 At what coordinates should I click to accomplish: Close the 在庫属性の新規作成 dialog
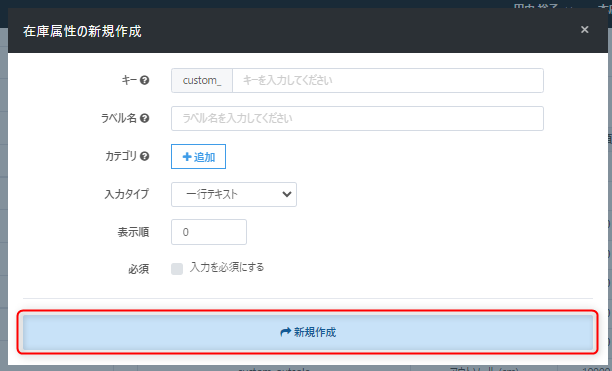[x=584, y=30]
